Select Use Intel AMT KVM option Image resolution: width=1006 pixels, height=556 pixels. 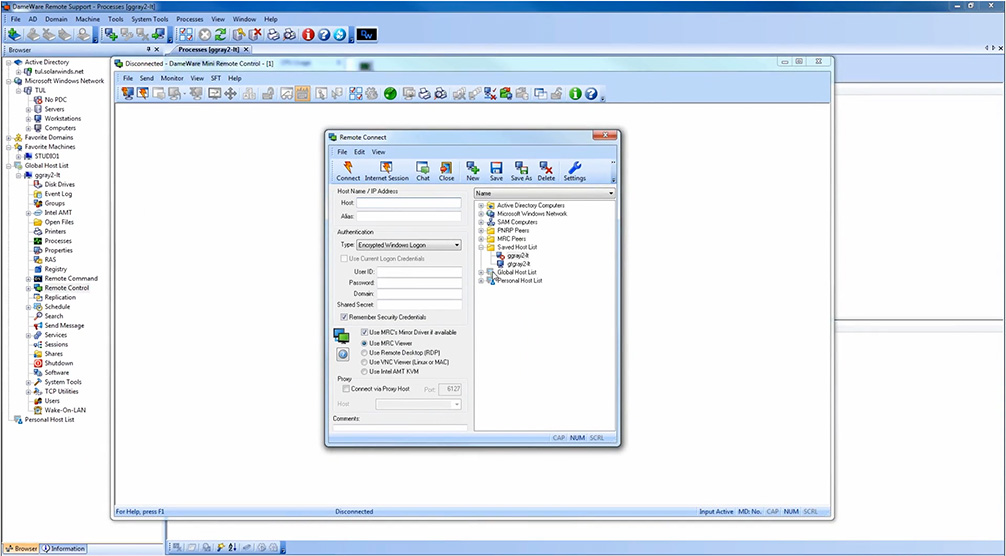364,371
